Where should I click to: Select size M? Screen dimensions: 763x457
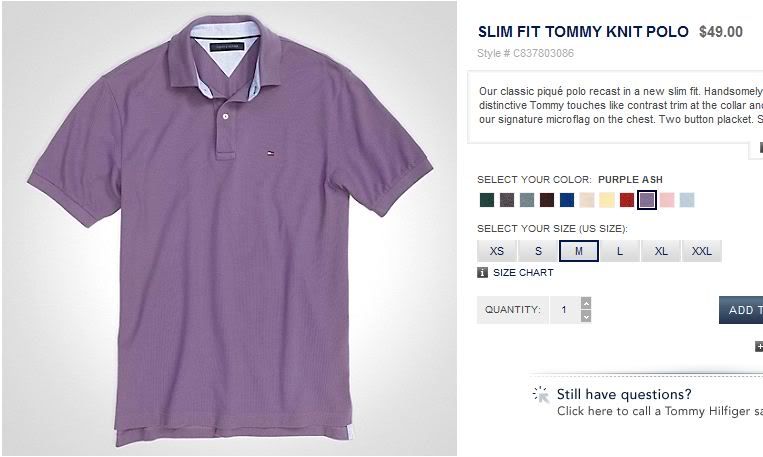click(579, 251)
